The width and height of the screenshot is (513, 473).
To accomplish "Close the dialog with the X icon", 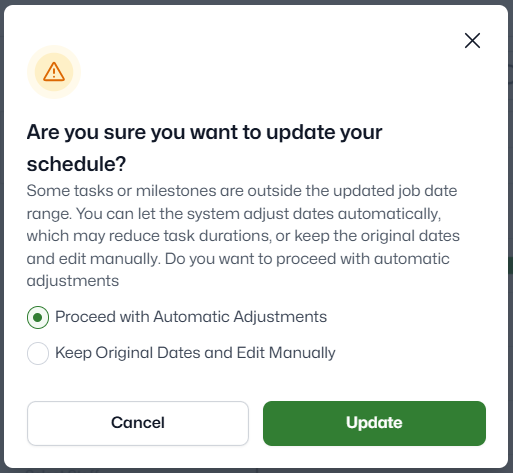I will tap(472, 41).
